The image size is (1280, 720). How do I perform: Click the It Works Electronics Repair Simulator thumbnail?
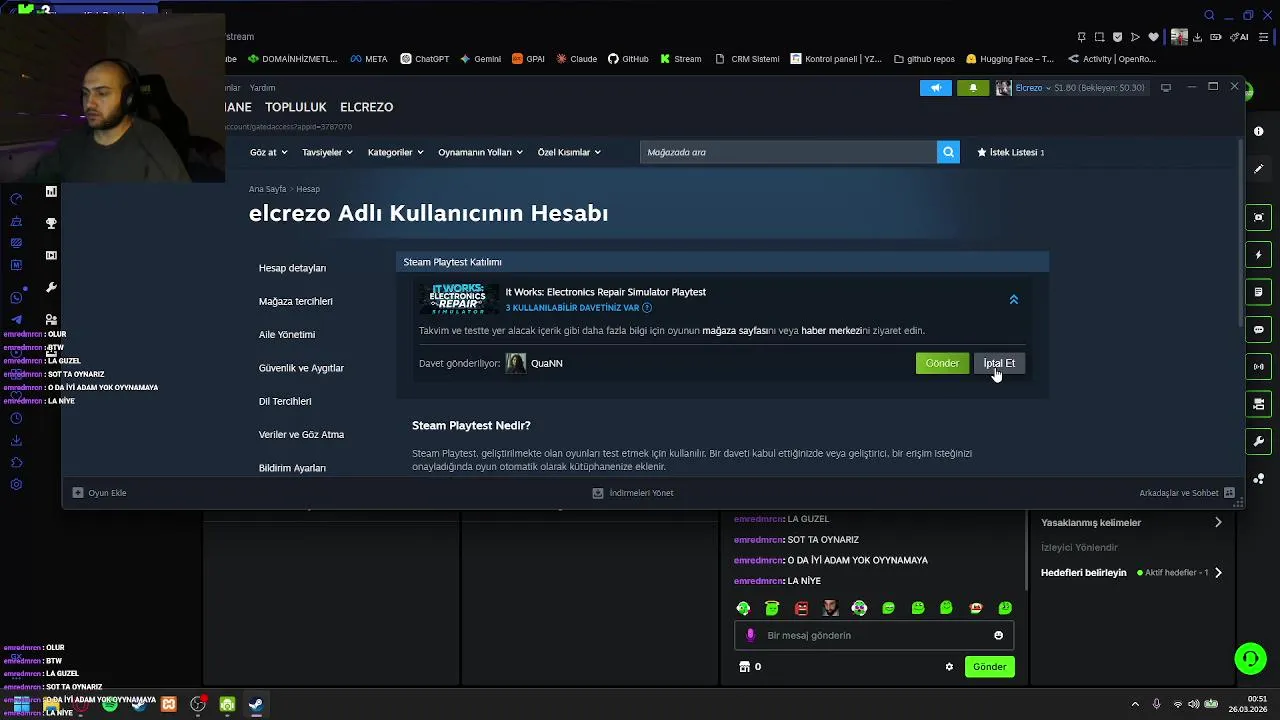tap(458, 299)
